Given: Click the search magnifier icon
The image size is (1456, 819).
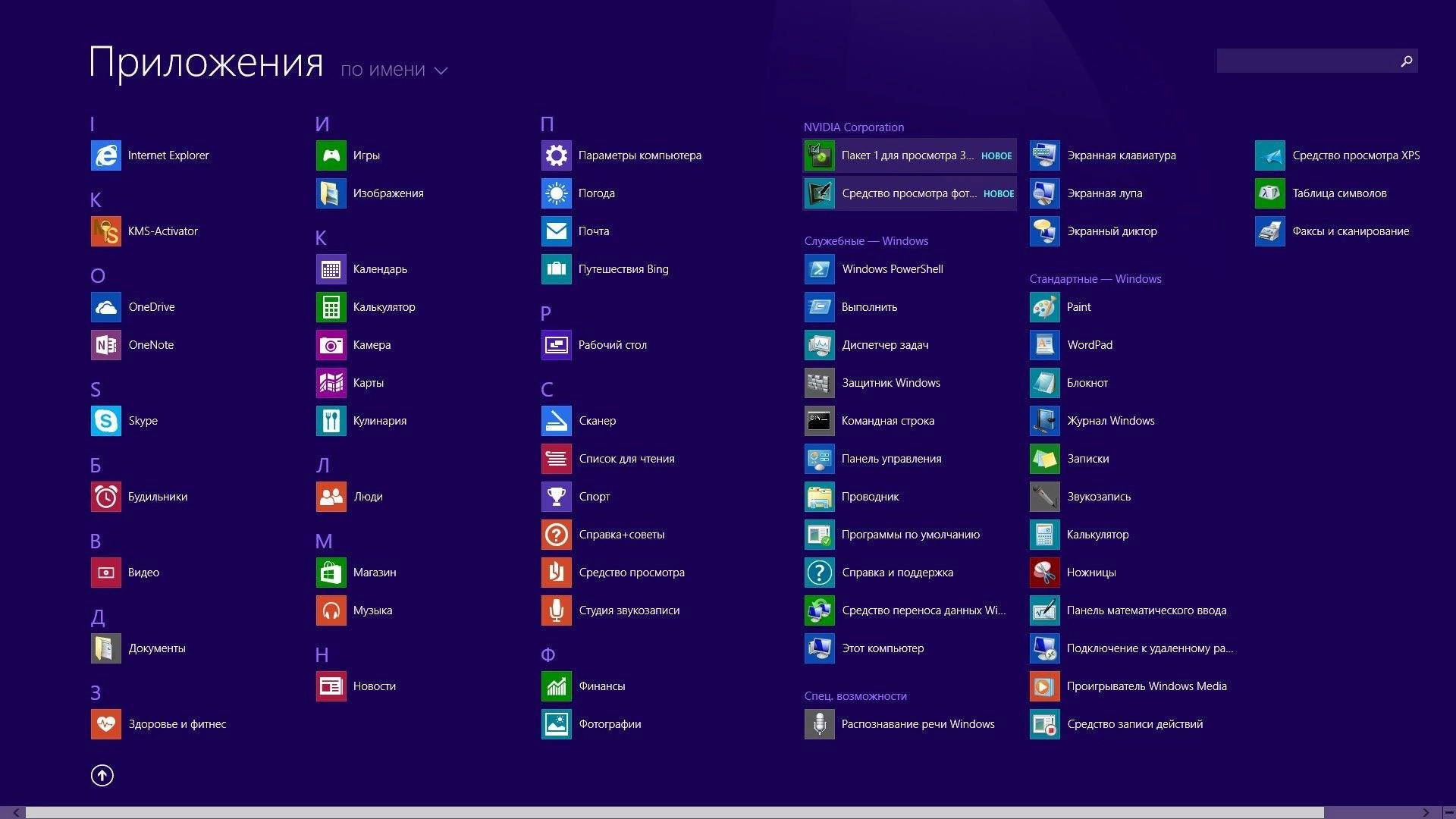Looking at the screenshot, I should click(x=1407, y=61).
